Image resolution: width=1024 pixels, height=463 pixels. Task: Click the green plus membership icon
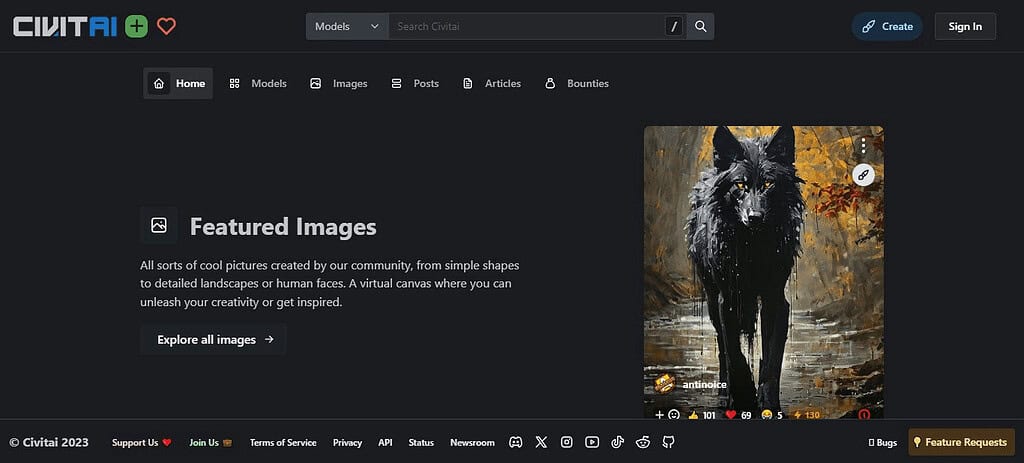(136, 26)
